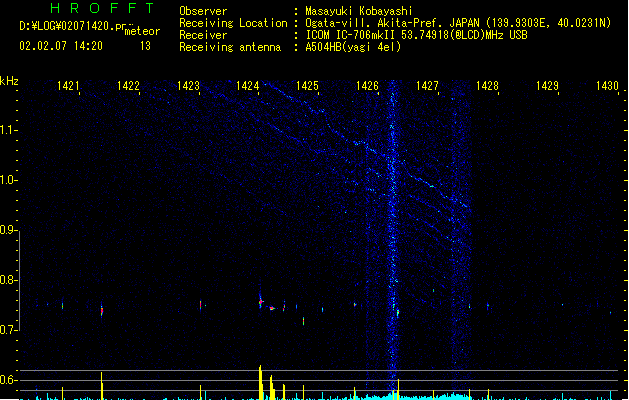Click the 1428 time axis marker

487,86
